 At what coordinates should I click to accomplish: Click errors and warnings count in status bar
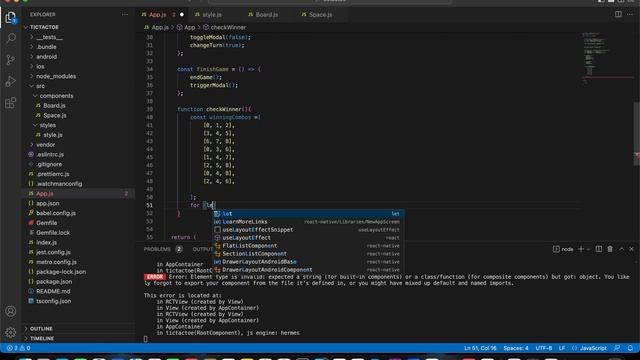18,348
